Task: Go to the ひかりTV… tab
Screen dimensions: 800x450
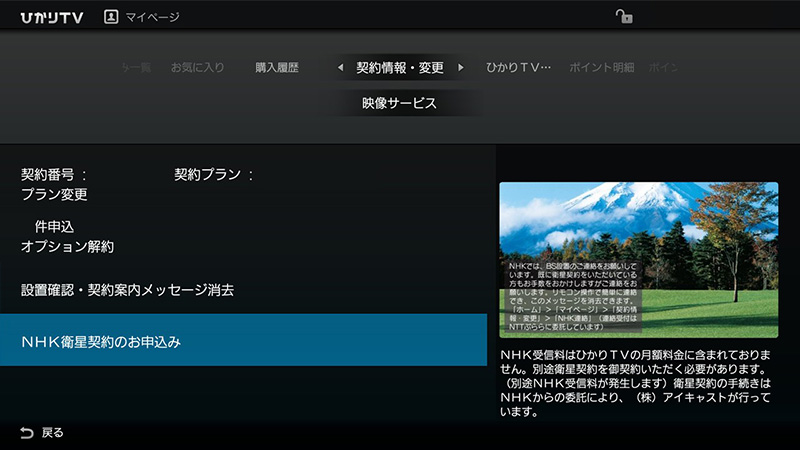Action: point(518,68)
